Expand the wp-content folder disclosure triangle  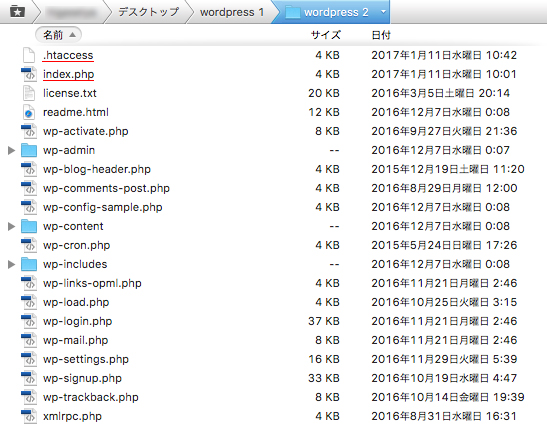12,226
